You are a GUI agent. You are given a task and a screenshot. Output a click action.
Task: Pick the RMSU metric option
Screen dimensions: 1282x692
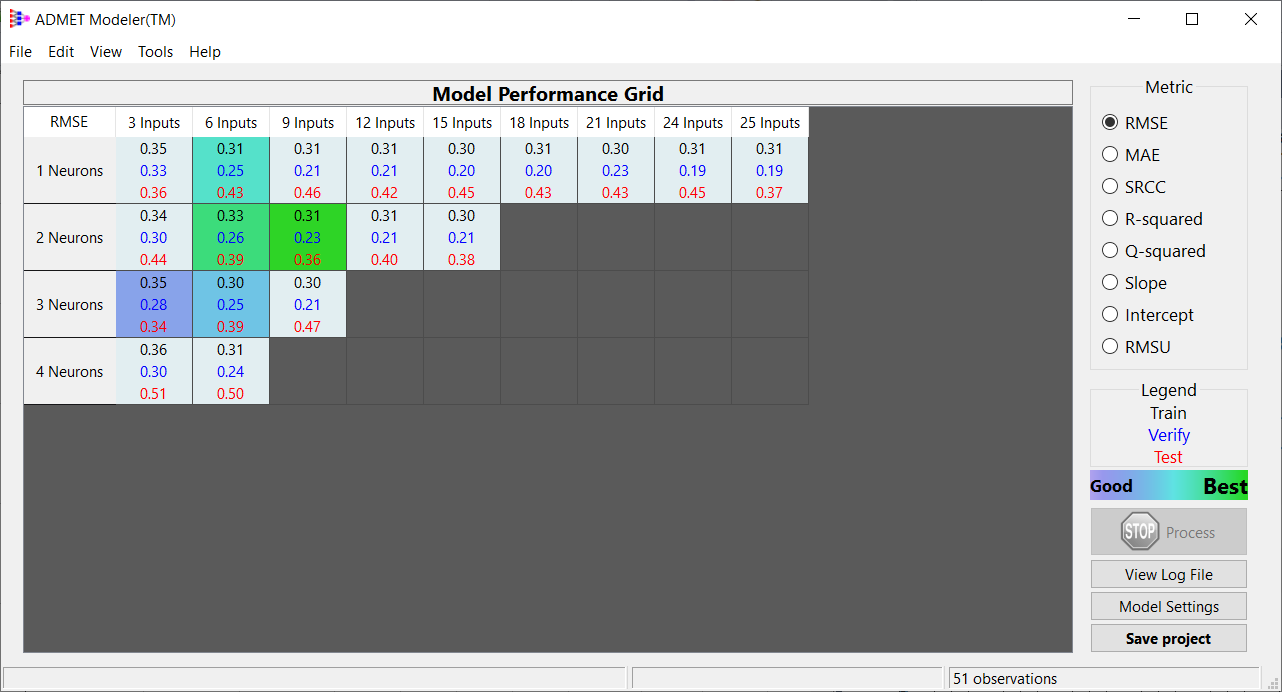click(1110, 347)
